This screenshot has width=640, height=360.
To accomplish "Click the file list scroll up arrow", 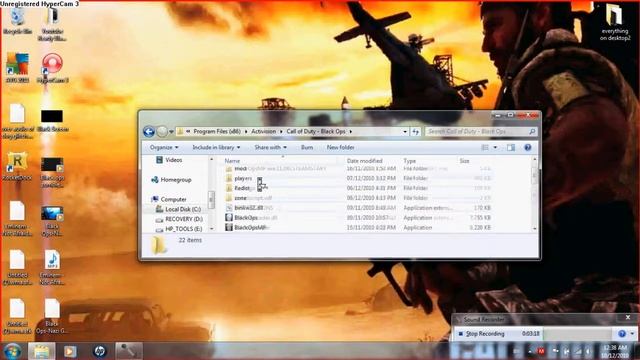I will 535,159.
